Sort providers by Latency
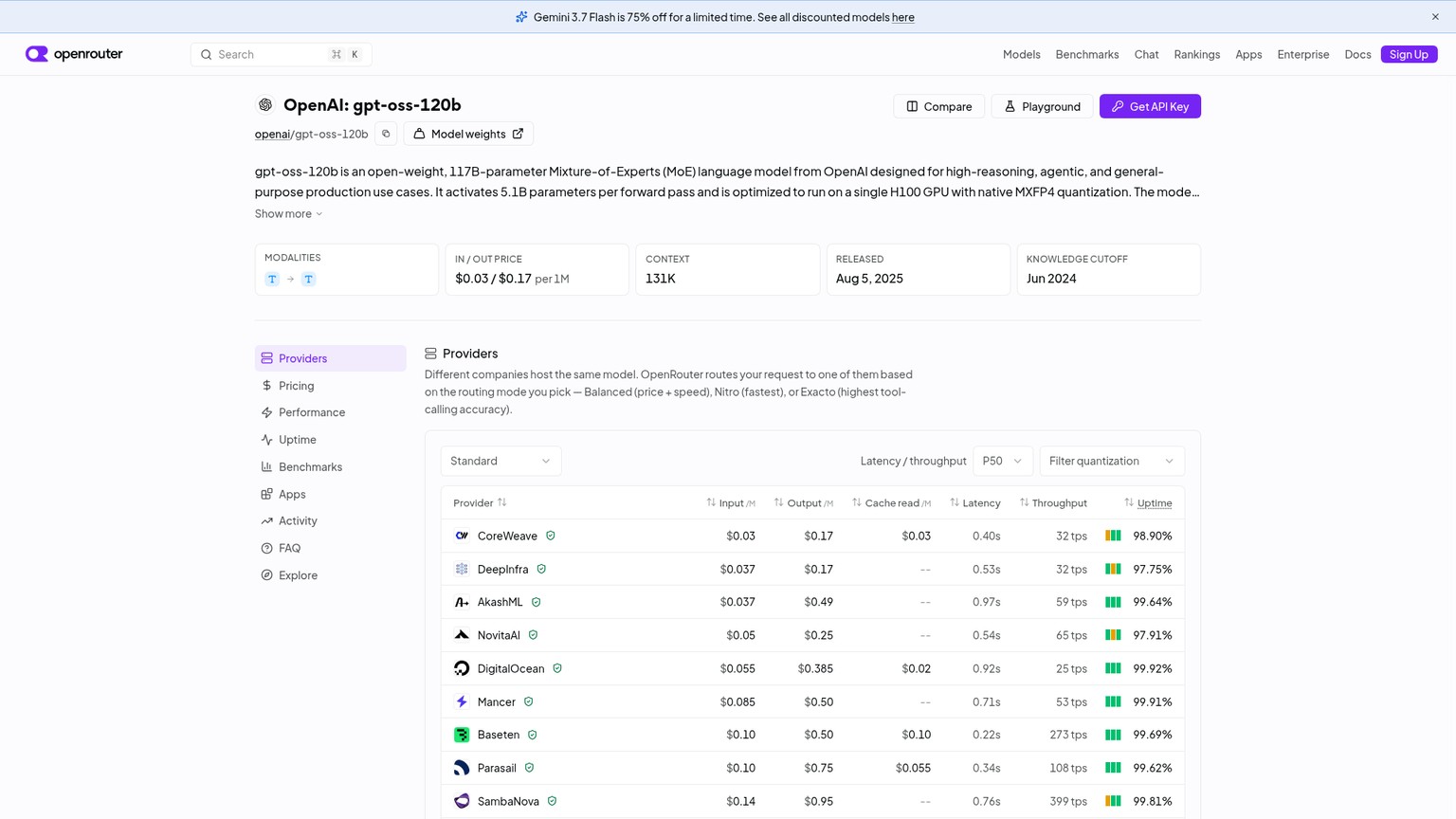 975,502
